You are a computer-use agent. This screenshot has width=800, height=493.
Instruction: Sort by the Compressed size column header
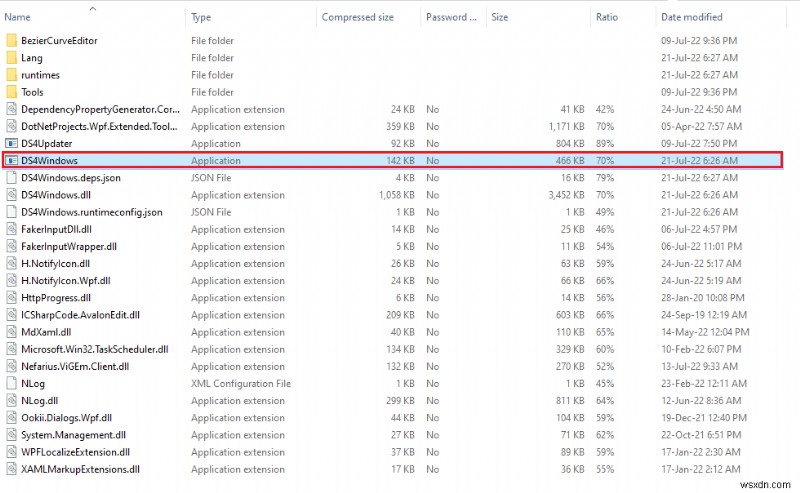pyautogui.click(x=358, y=17)
